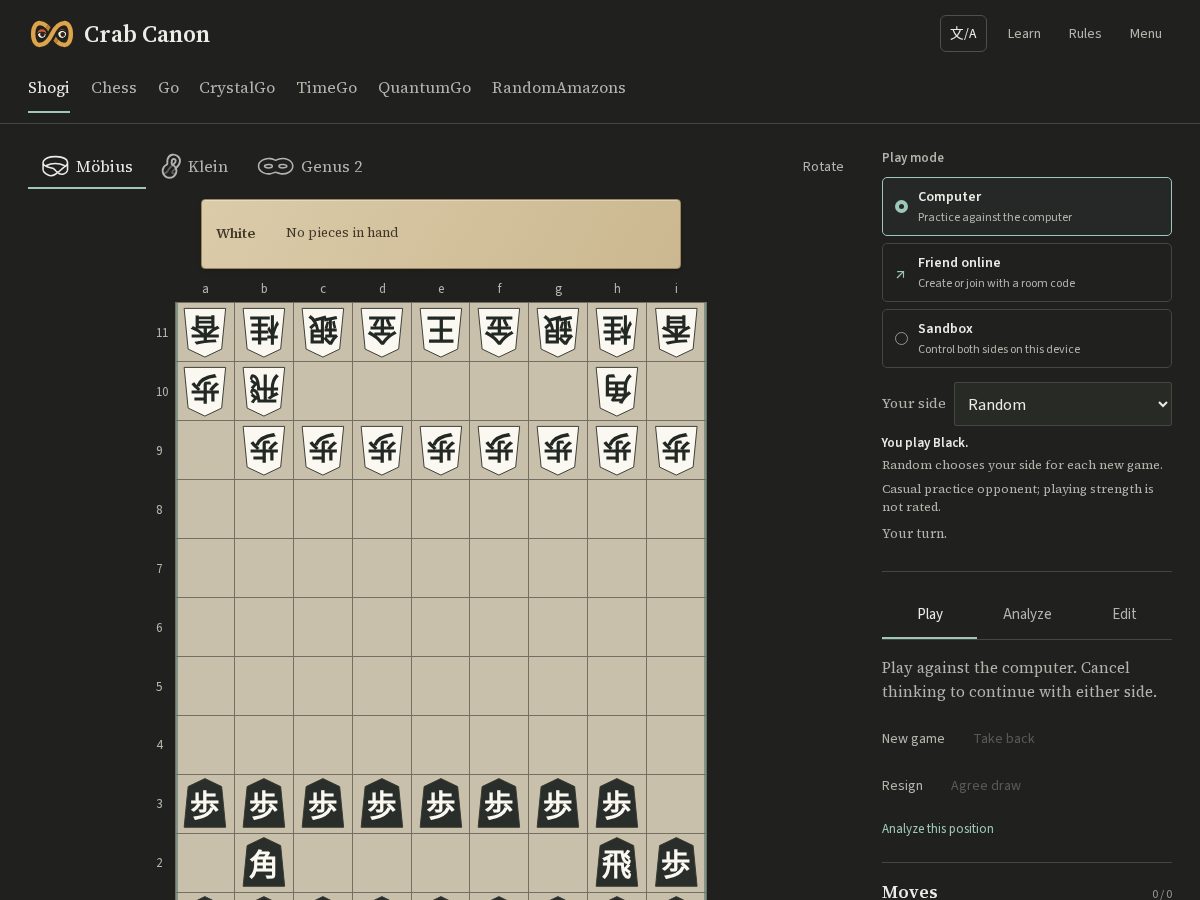The height and width of the screenshot is (900, 1200).
Task: Select White's rook on b10
Action: tap(264, 391)
